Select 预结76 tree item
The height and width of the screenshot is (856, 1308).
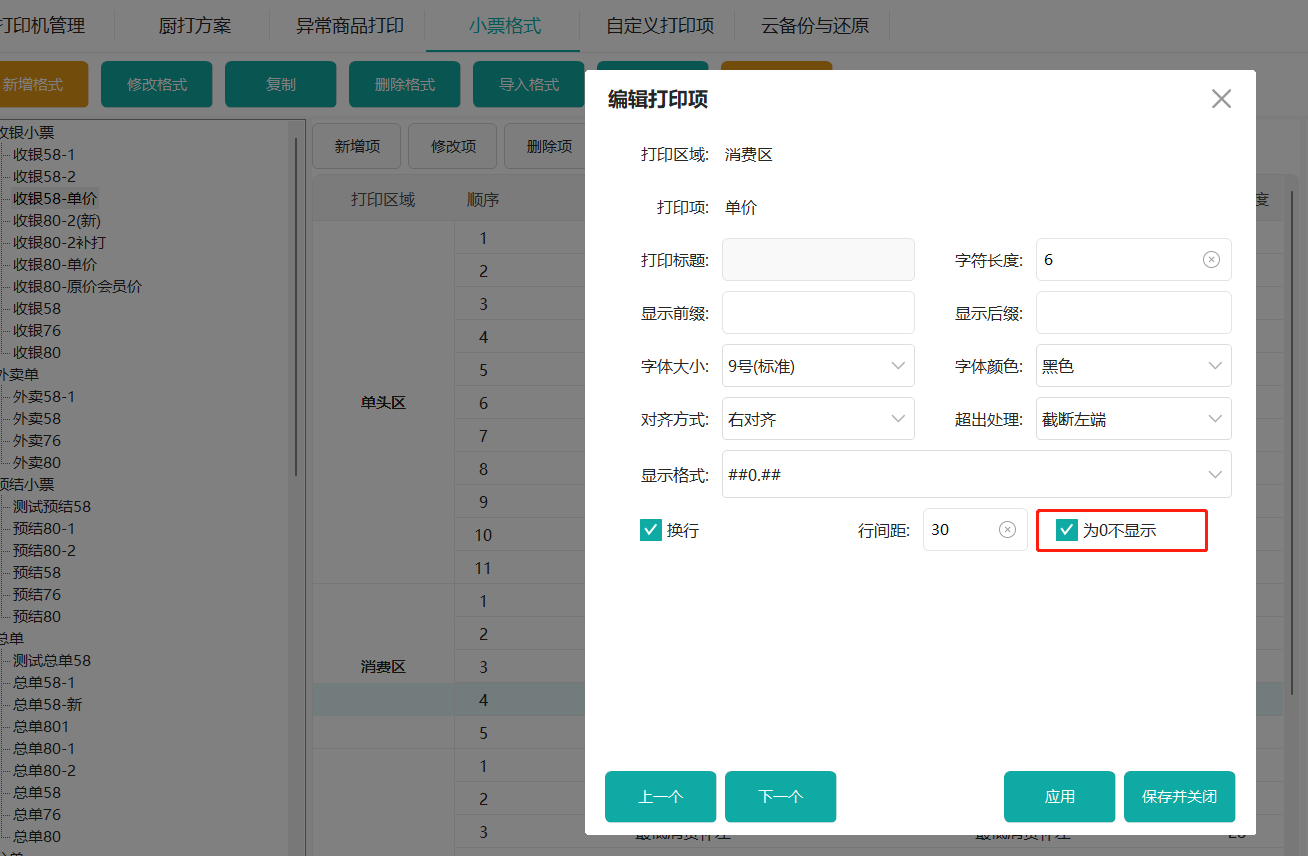click(x=37, y=594)
